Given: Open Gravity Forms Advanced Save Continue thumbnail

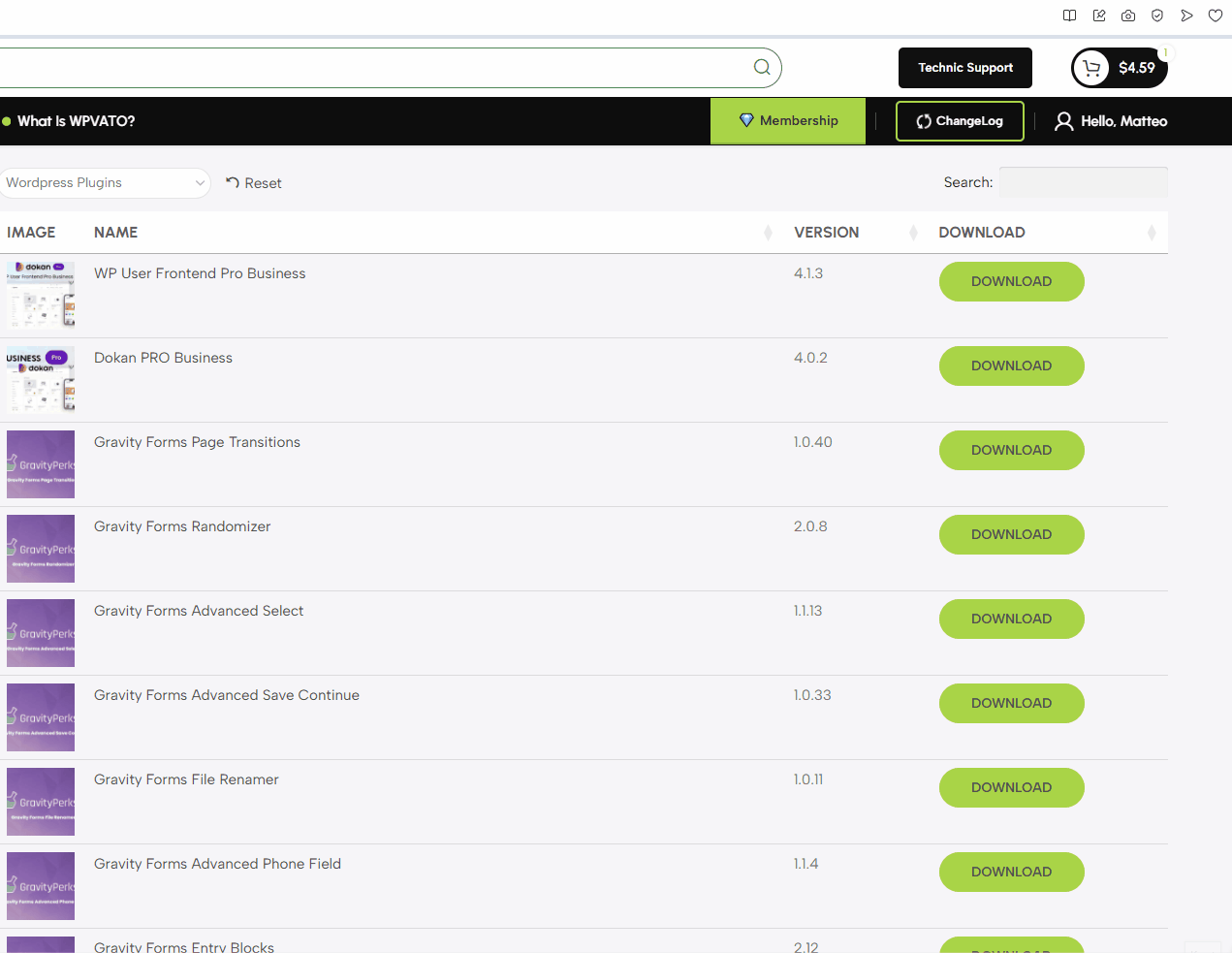Looking at the screenshot, I should 41,717.
